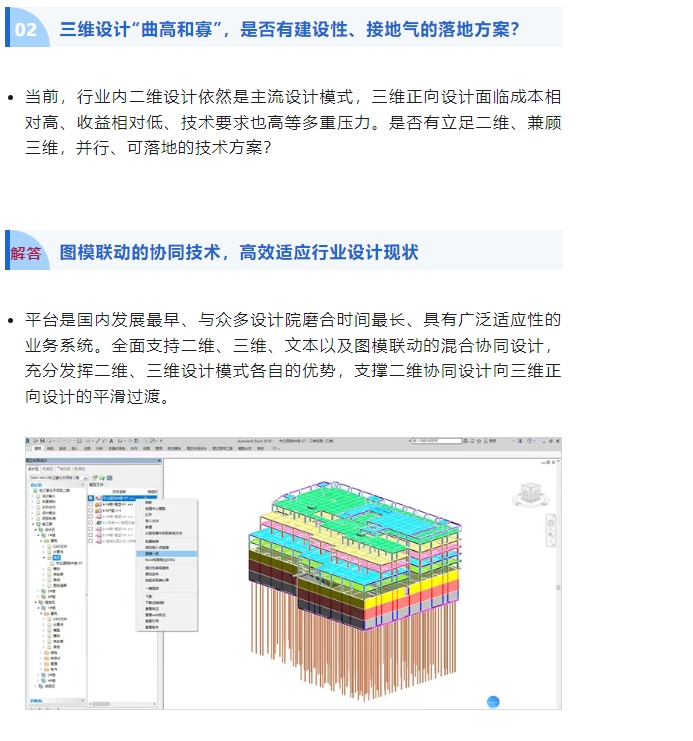Click the steering wheel navigation bar icon

pyautogui.click(x=551, y=524)
